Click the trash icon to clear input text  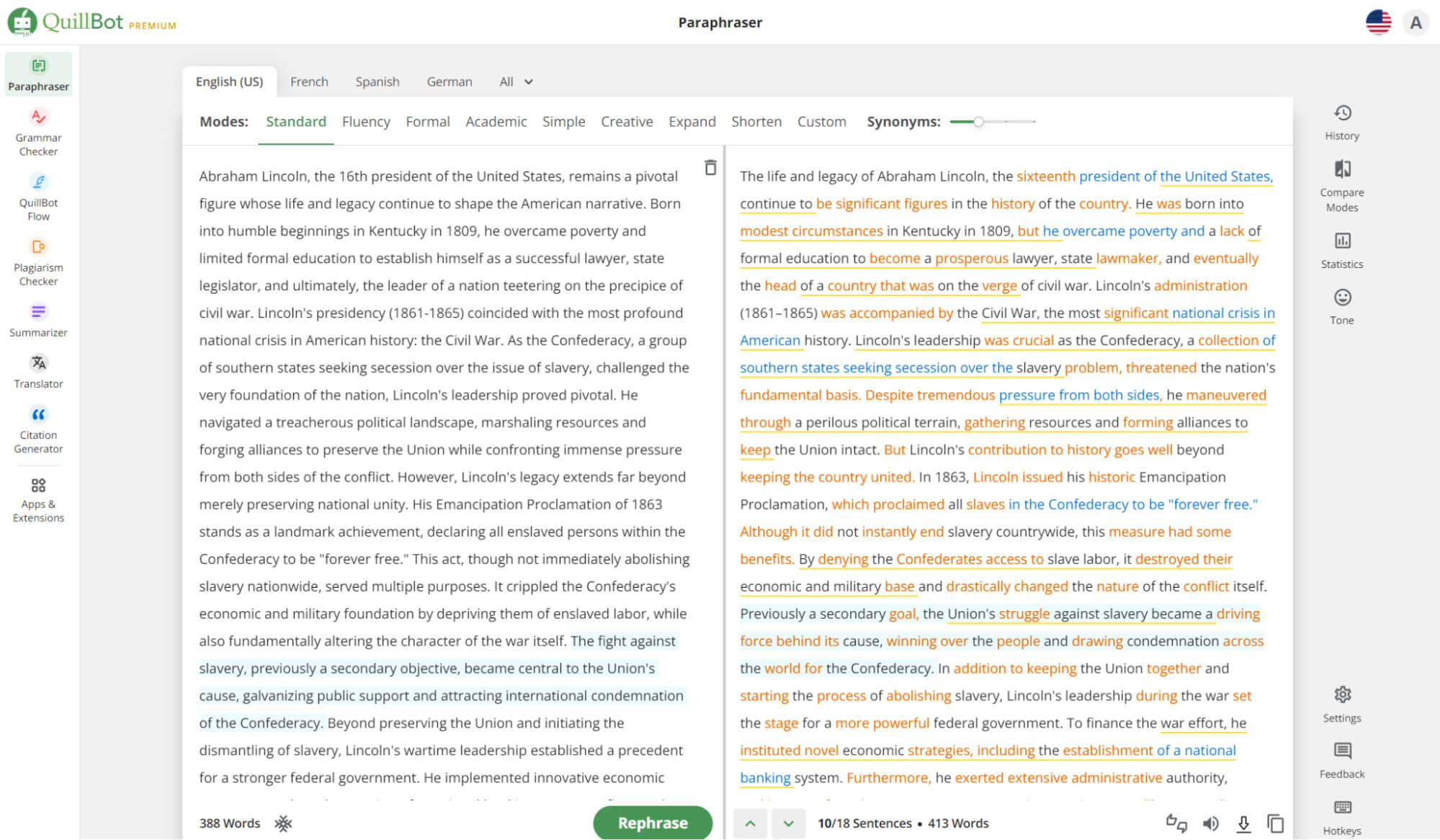pos(710,168)
